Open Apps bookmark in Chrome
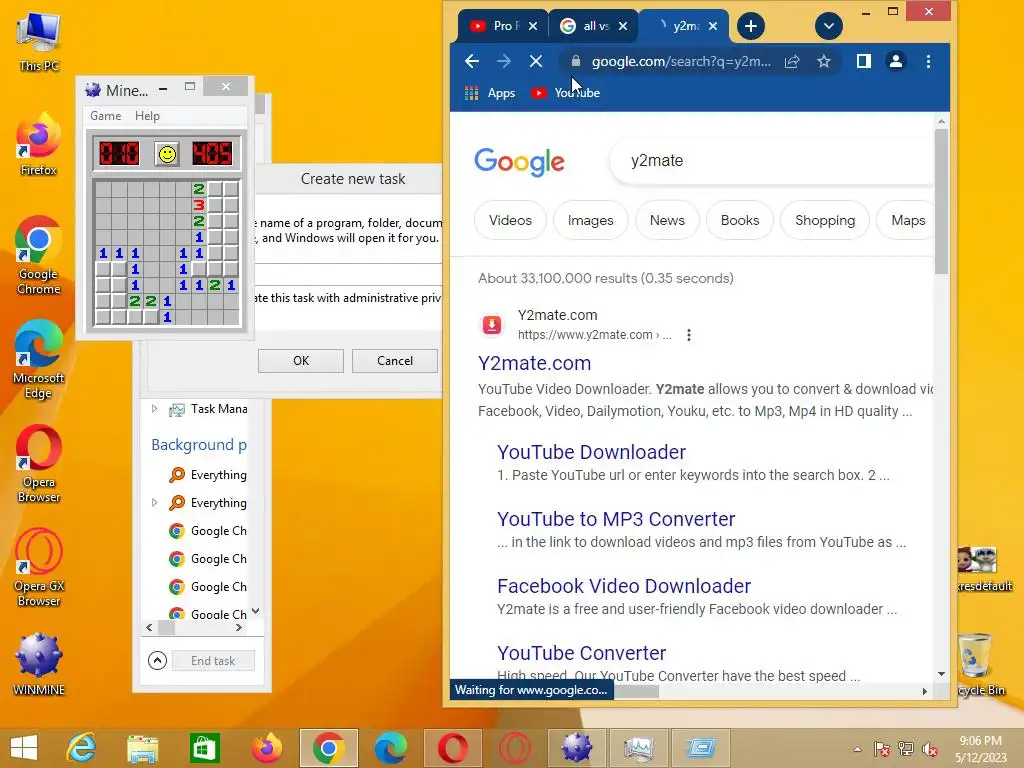The width and height of the screenshot is (1024, 768). [x=490, y=93]
